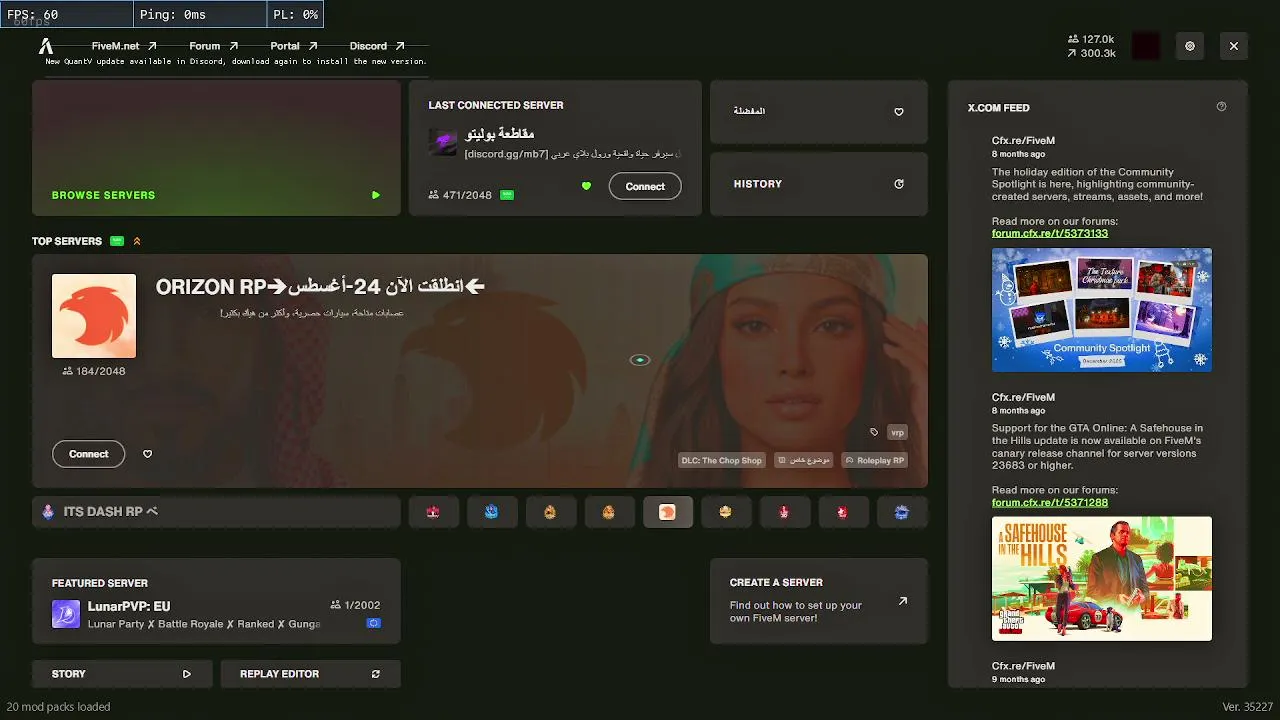
Task: Open the LunarPVP: EU featured server
Action: tap(216, 601)
